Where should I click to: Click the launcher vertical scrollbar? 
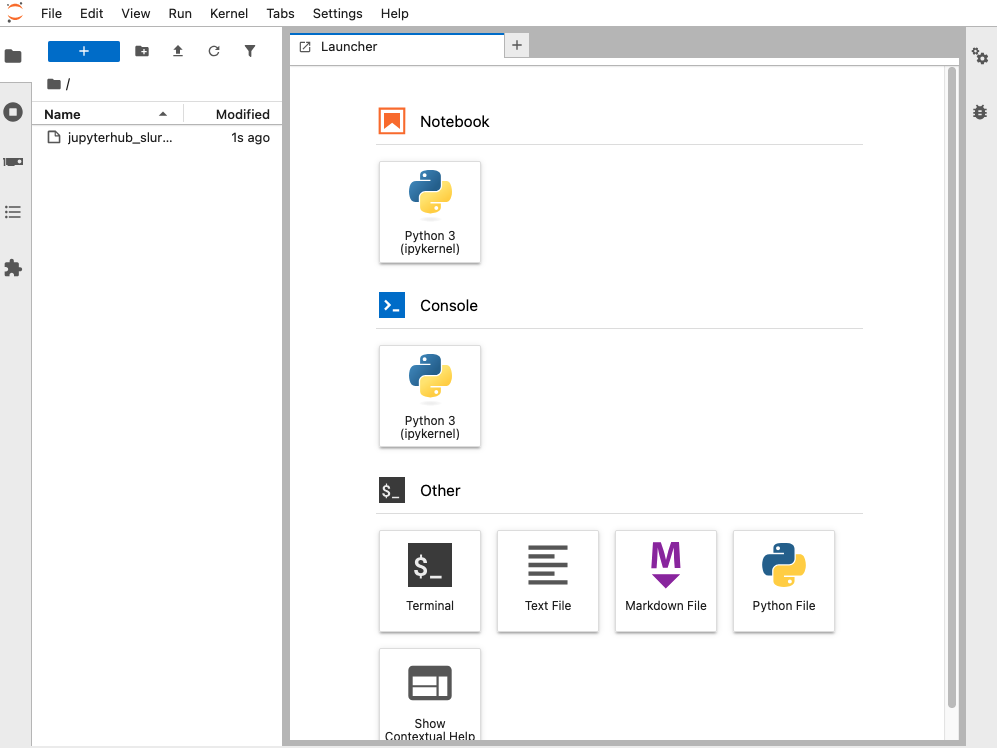click(952, 387)
